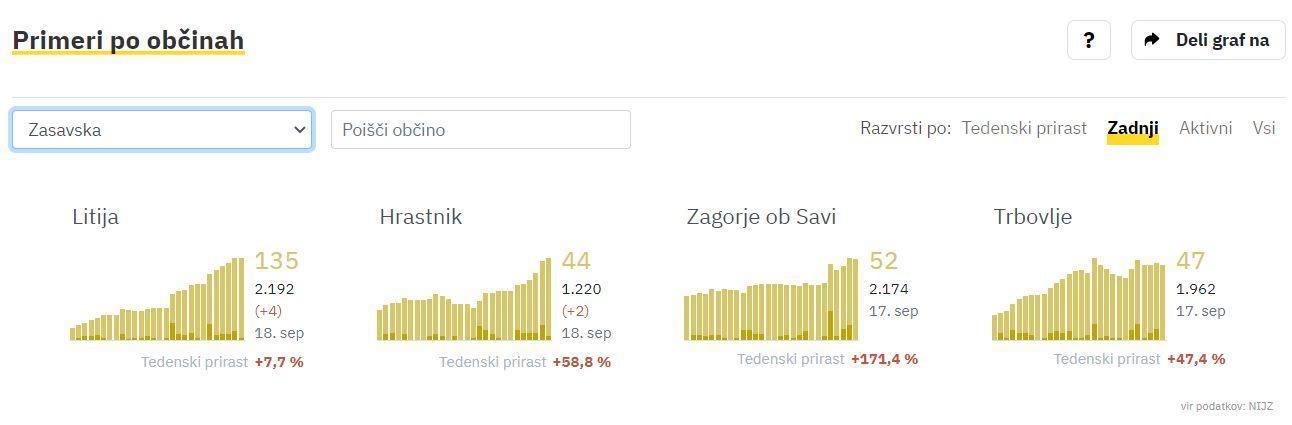Click the Zagorje ob Savi title
The image size is (1292, 425).
760,217
